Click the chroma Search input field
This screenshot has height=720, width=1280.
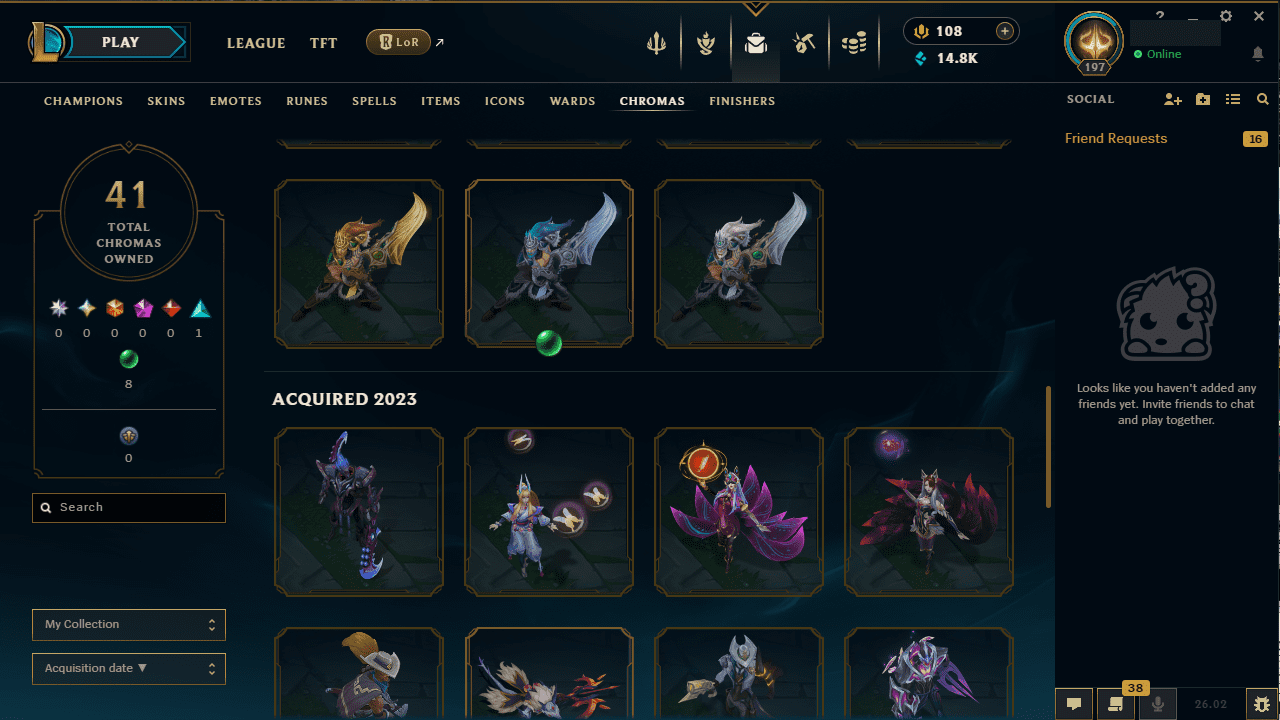[x=129, y=508]
